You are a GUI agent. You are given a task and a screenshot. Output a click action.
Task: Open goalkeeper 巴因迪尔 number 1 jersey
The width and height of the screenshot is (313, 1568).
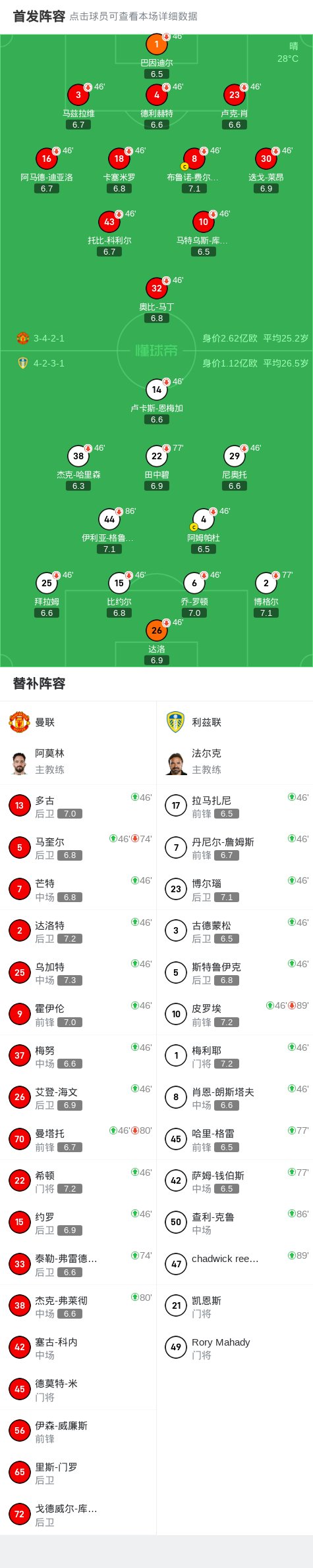point(157,45)
